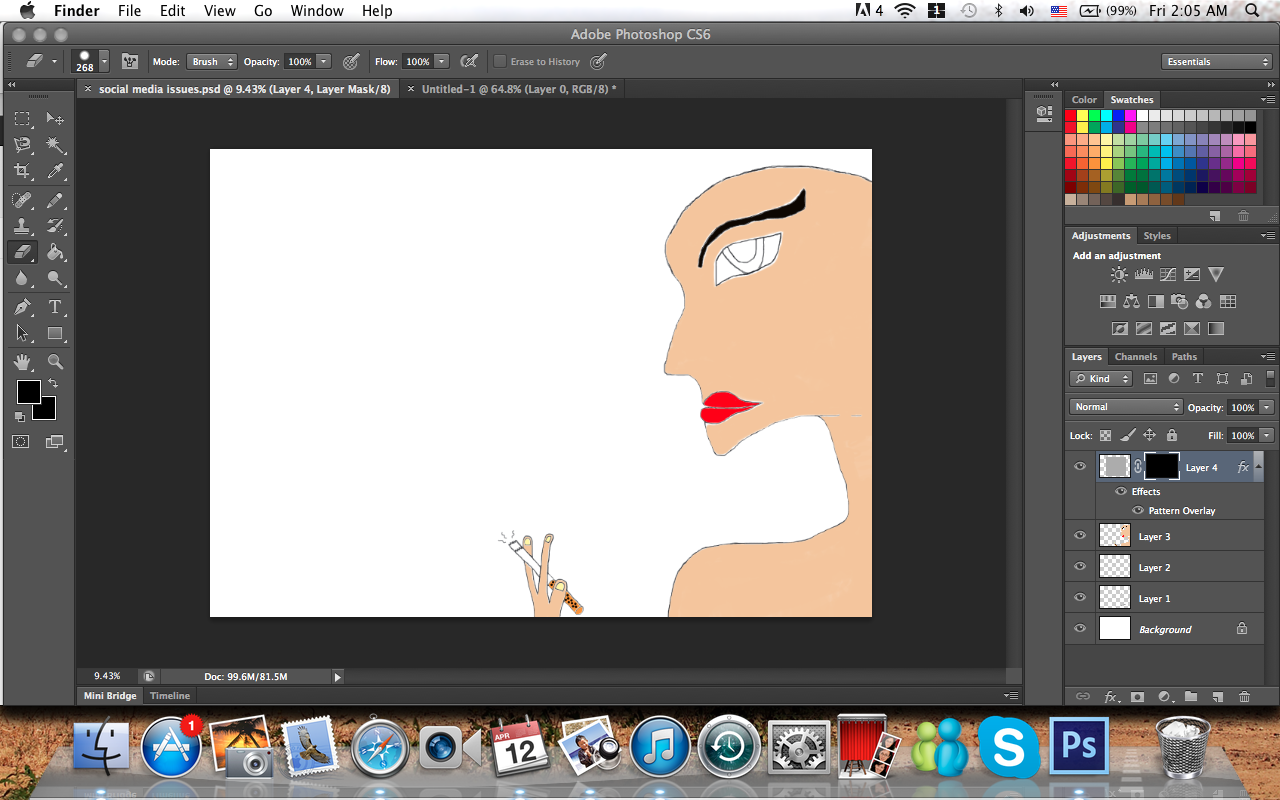Viewport: 1280px width, 800px height.
Task: Open the eraser Mode dropdown
Action: point(212,62)
